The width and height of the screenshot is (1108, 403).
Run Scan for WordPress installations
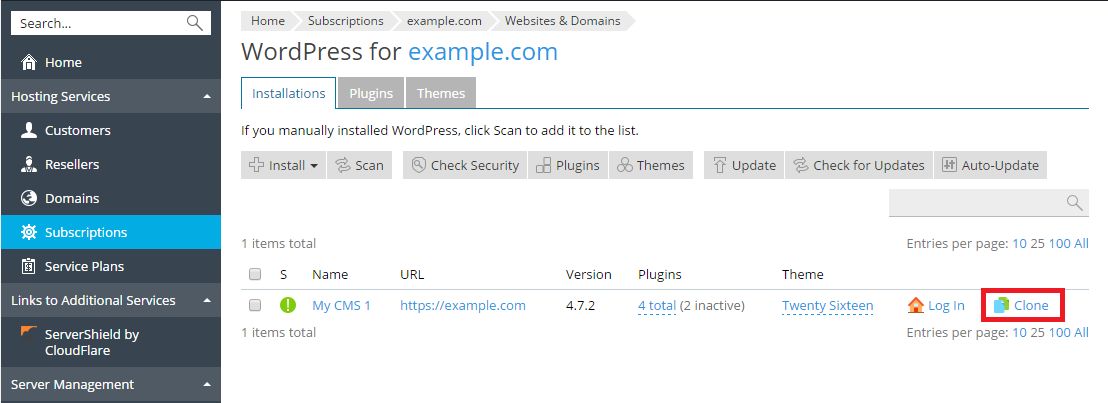coord(359,166)
